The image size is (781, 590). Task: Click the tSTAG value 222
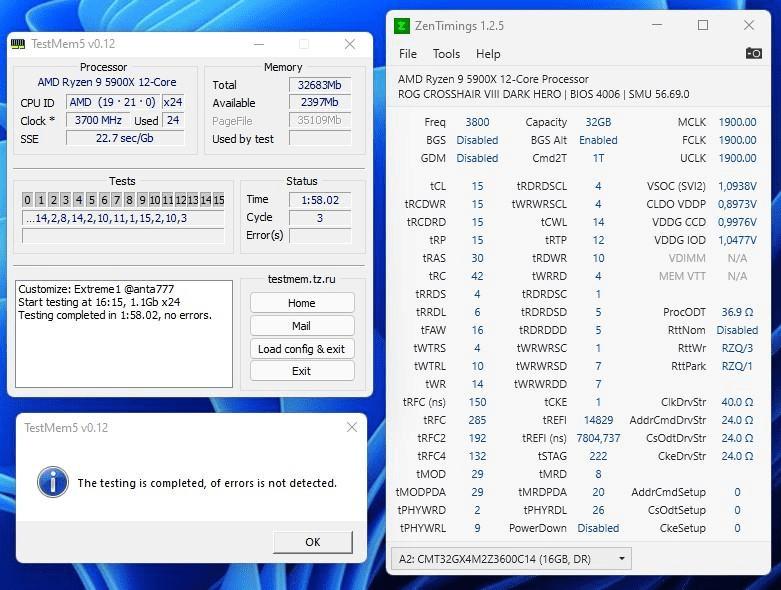coord(598,456)
